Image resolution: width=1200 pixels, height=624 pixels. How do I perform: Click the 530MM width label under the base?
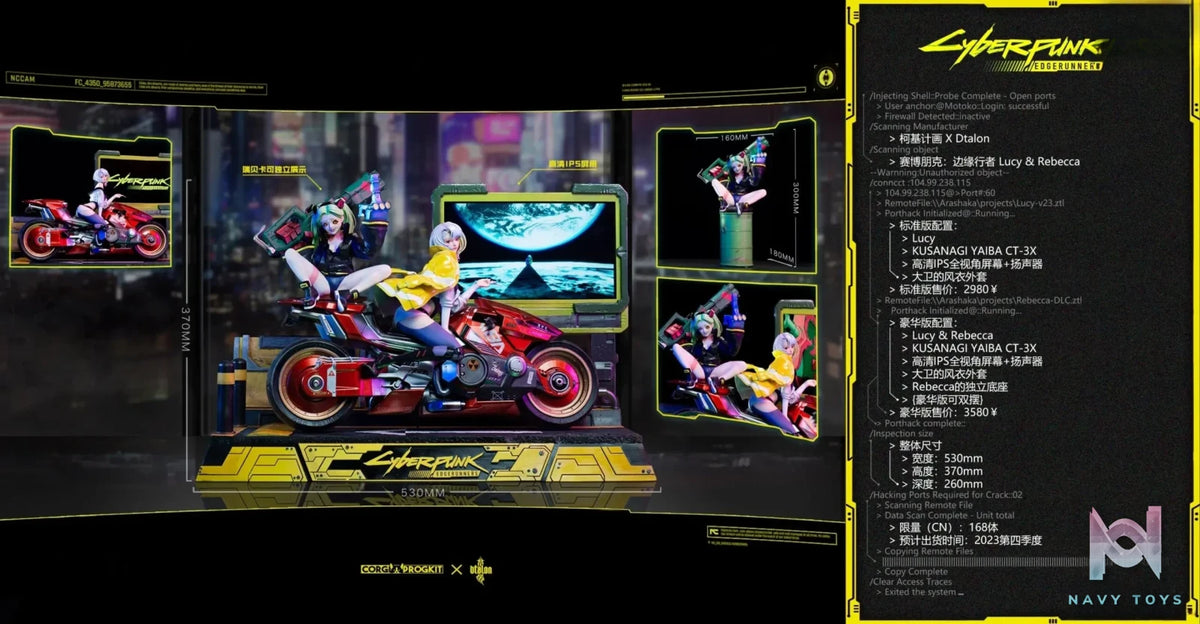(x=423, y=493)
